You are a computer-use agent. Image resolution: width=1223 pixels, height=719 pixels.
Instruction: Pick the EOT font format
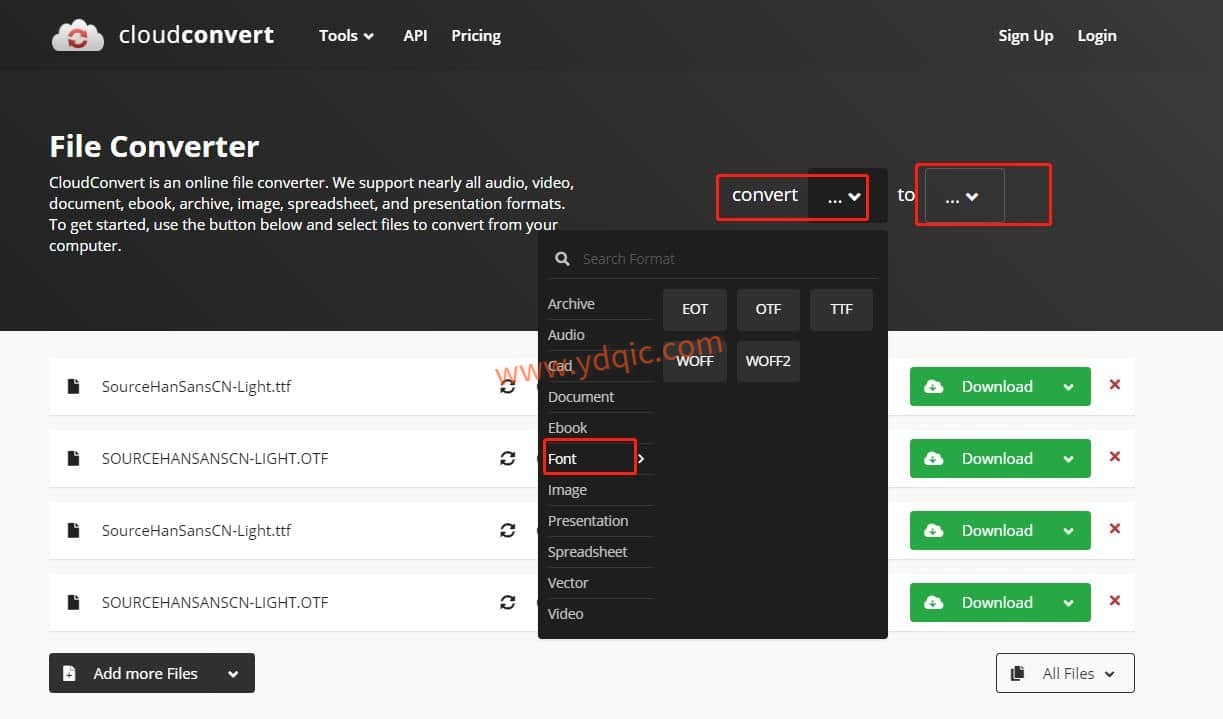pos(695,310)
